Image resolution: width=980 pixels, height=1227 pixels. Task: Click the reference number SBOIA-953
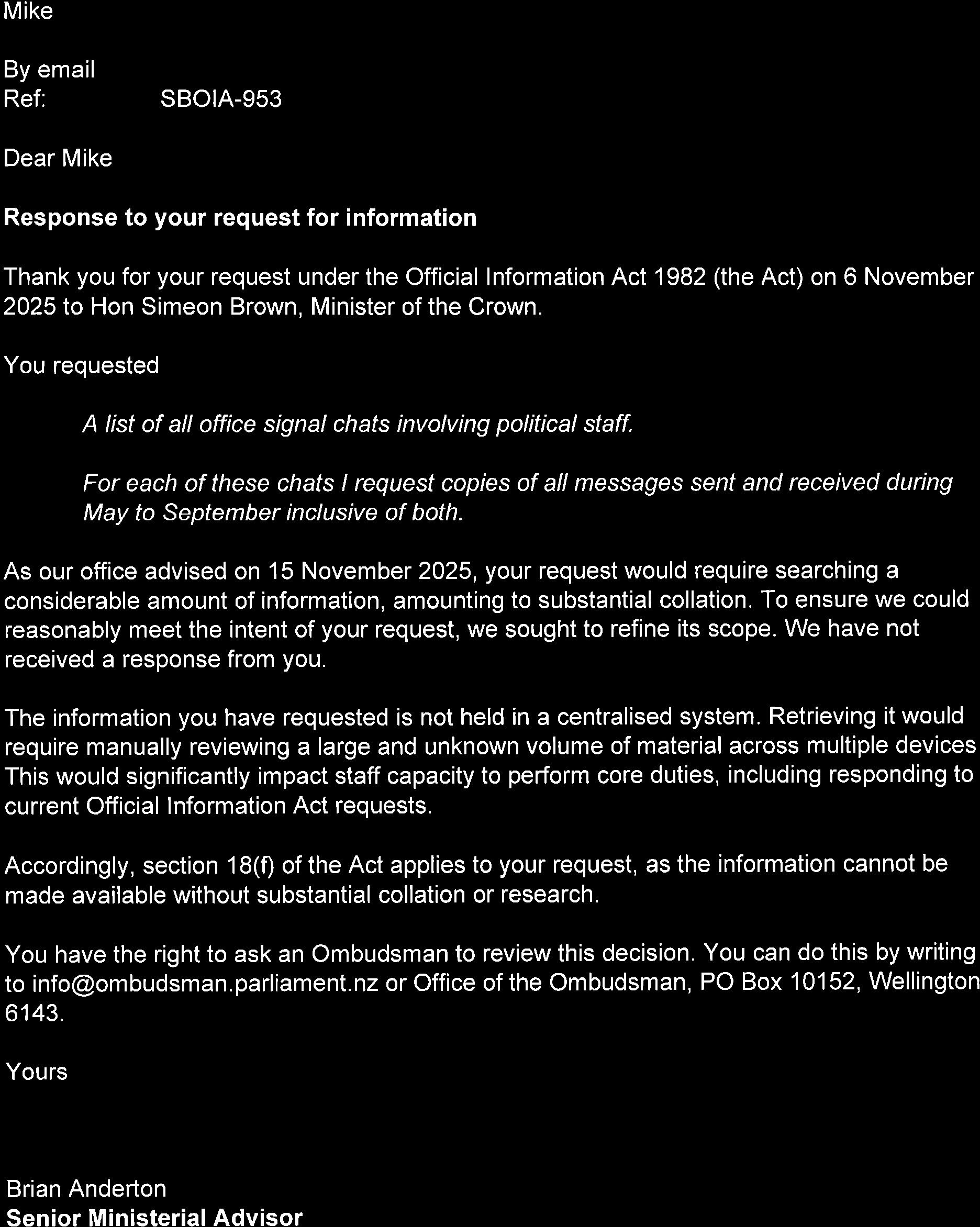221,99
